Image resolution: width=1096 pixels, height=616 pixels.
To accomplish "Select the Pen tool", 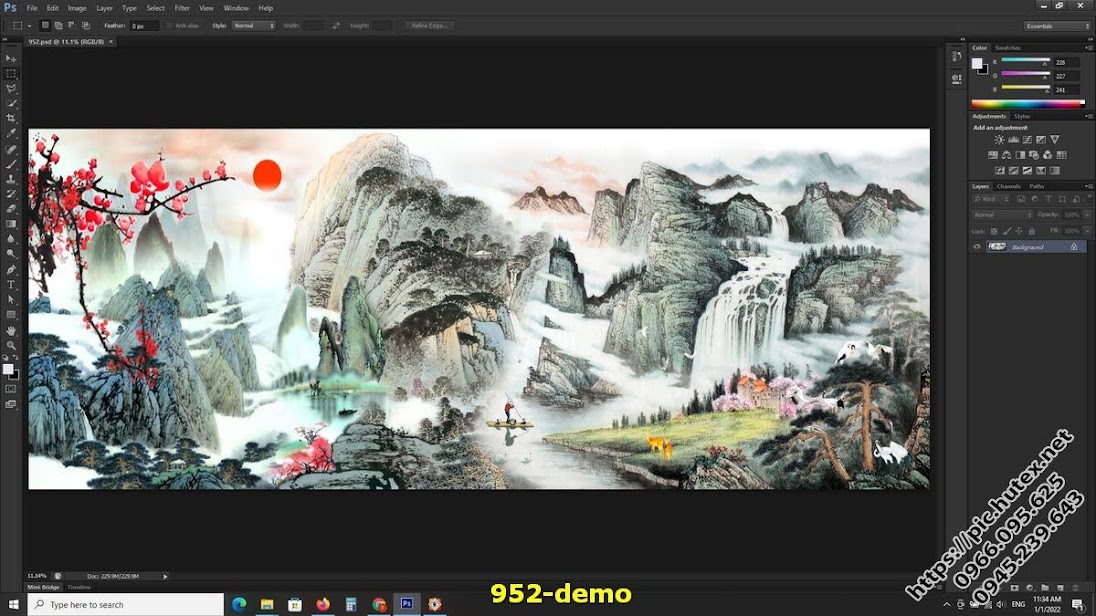I will tap(11, 270).
